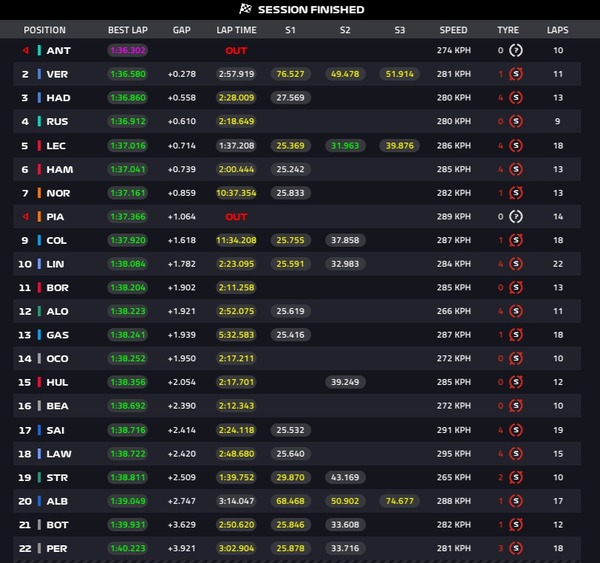Viewport: 600px width, 563px height.
Task: Click the soft tyre icon in BOT row
Action: (515, 525)
